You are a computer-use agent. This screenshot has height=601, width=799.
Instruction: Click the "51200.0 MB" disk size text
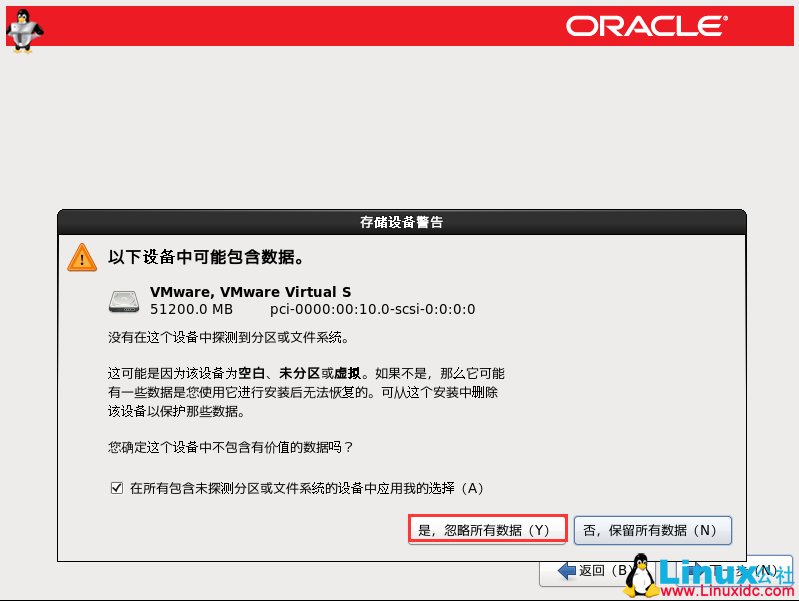191,309
